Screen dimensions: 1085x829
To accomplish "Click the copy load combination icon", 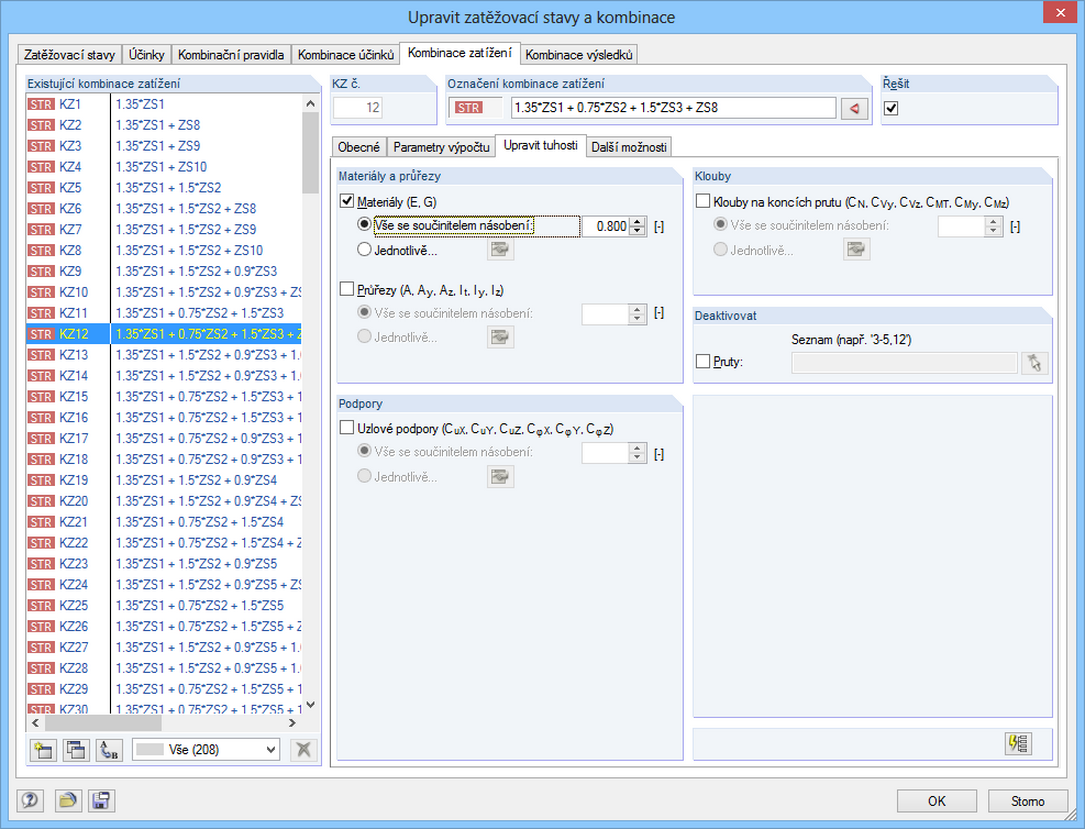I will pyautogui.click(x=75, y=749).
